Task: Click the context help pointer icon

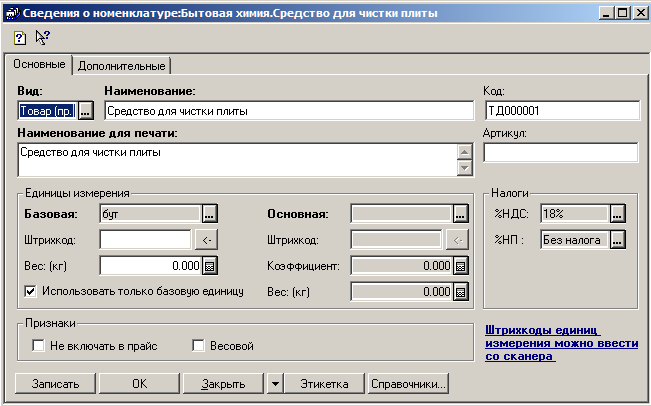Action: [x=42, y=36]
